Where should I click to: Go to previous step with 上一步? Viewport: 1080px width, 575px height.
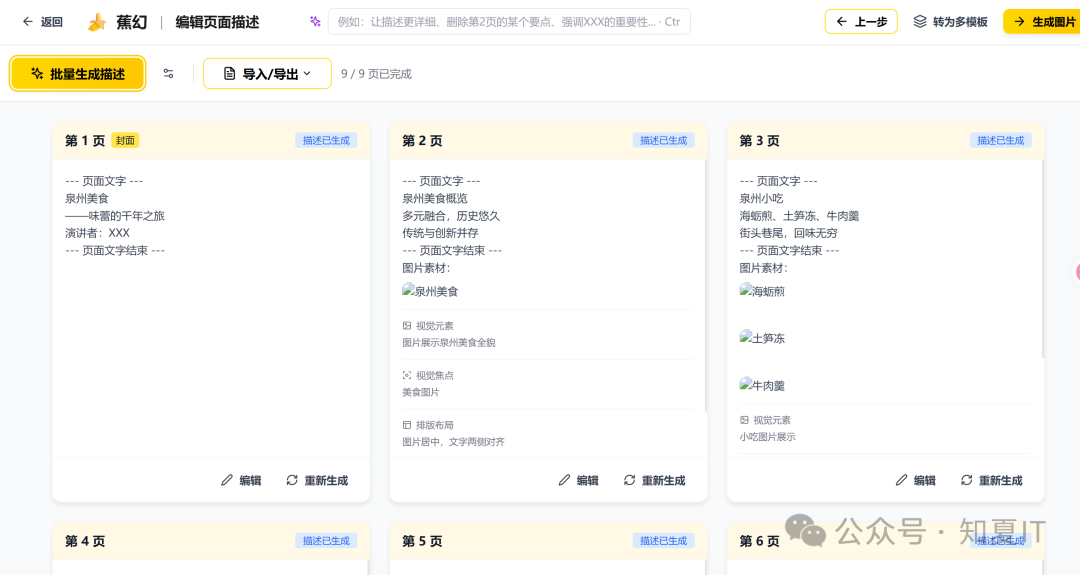click(861, 22)
